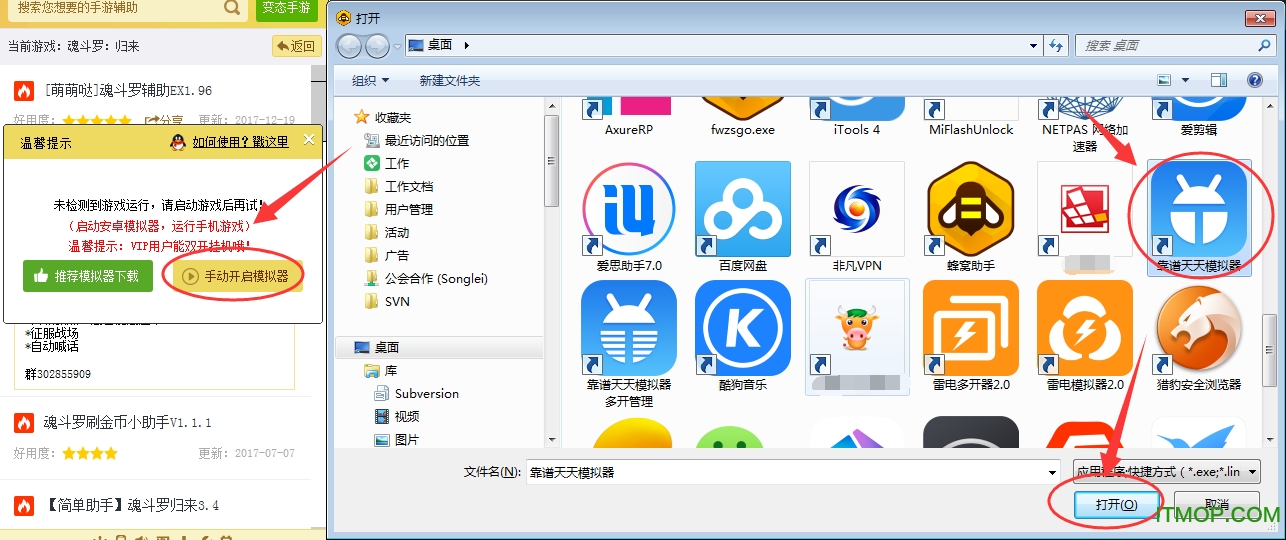Open the 活动 folder in sidebar

coord(386,232)
